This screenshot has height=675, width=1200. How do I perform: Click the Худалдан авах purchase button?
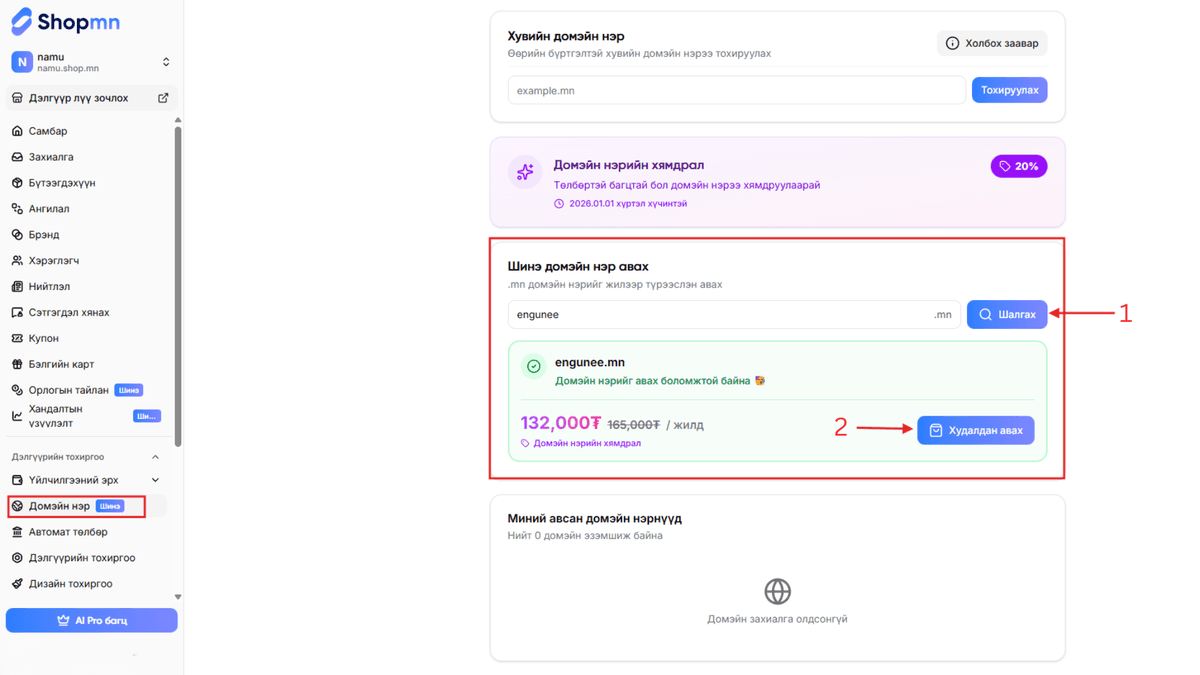(975, 430)
